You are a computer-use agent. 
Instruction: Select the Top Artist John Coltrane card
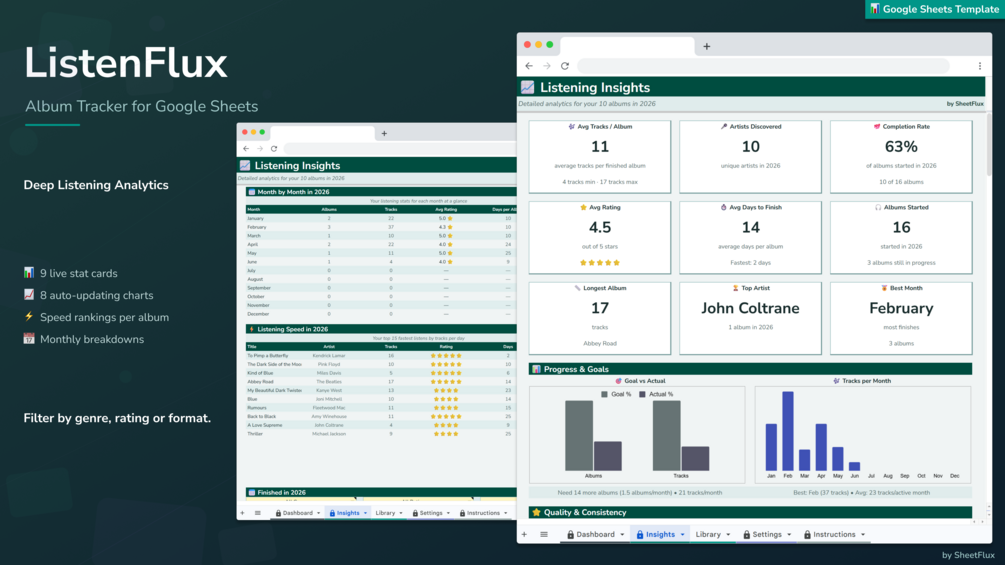click(750, 318)
